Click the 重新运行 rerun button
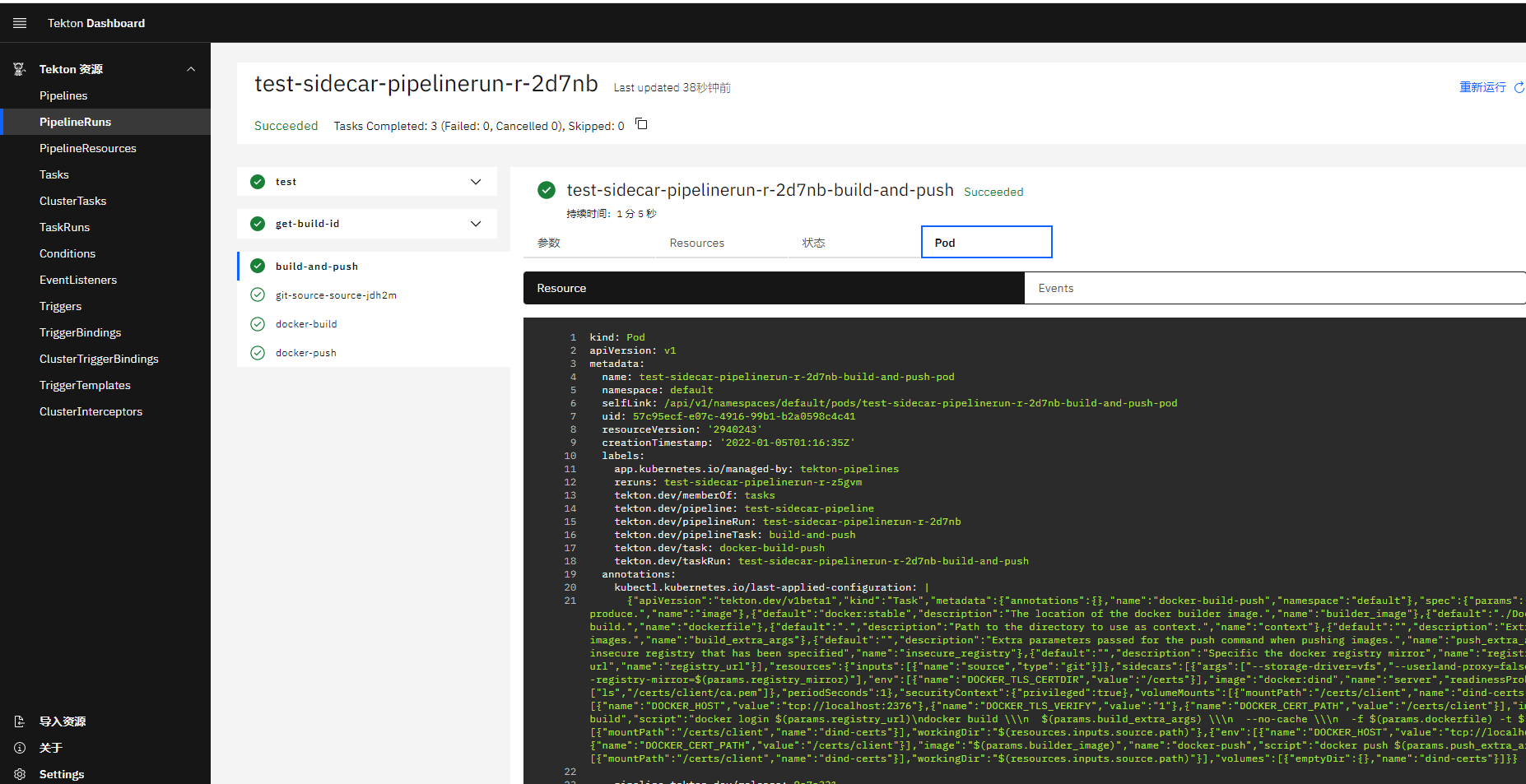1526x784 pixels. 1491,87
